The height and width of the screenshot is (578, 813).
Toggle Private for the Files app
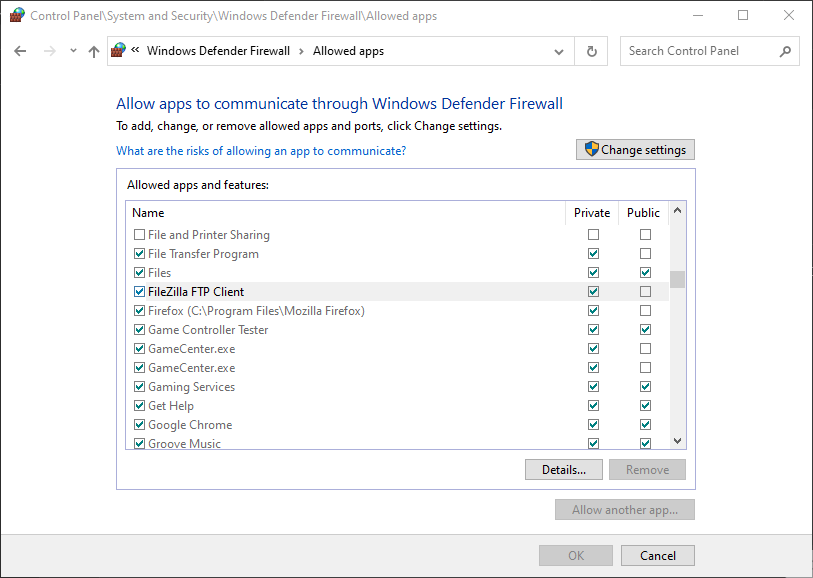pos(593,273)
